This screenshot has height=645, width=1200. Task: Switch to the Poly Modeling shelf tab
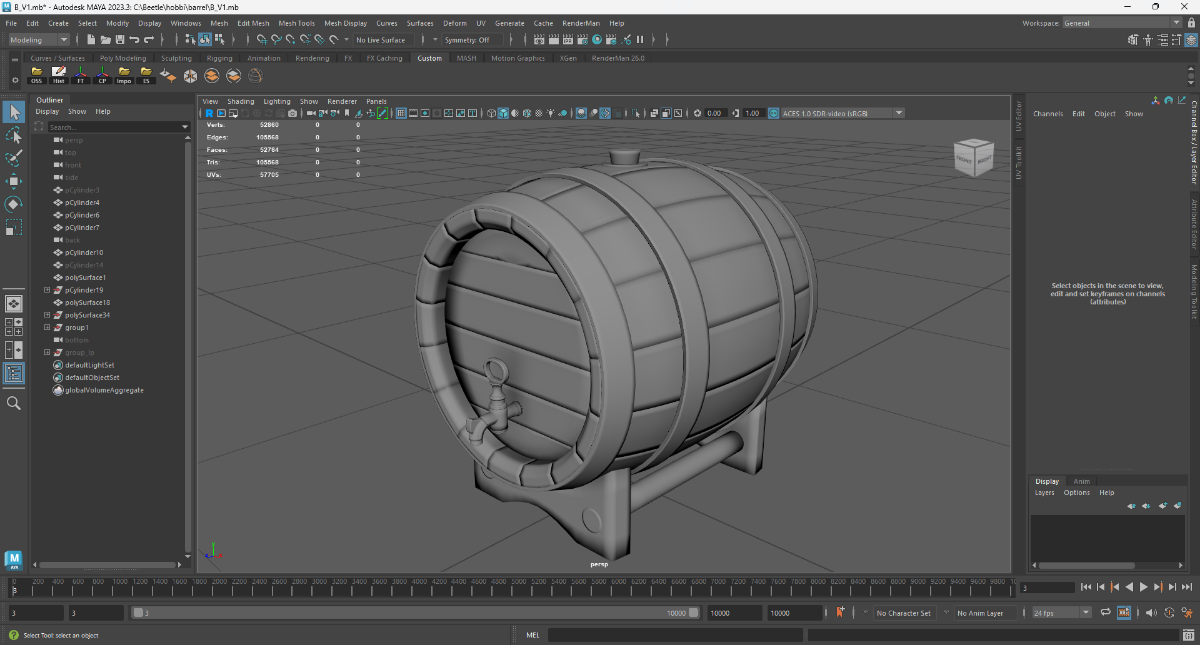click(x=123, y=58)
